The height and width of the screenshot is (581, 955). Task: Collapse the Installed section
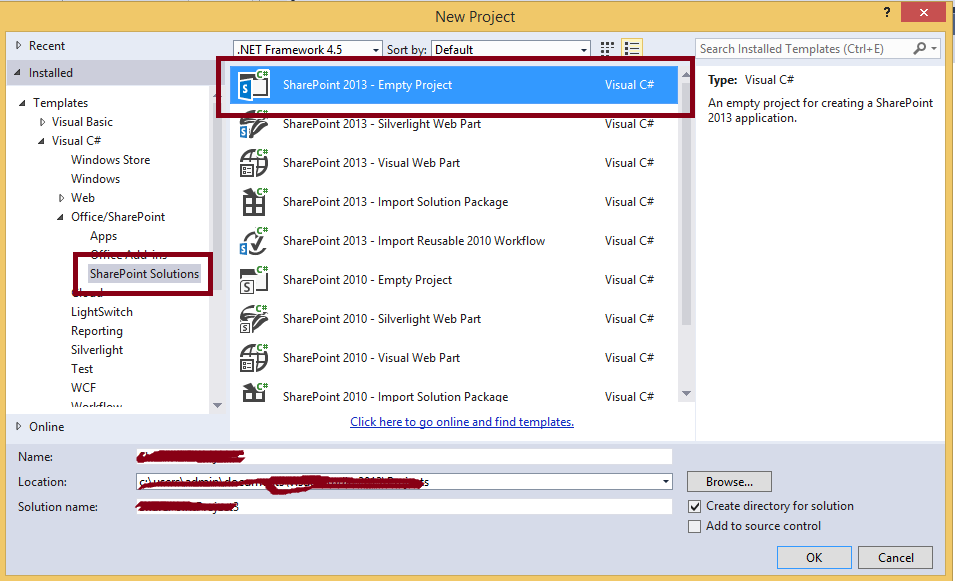(x=17, y=72)
